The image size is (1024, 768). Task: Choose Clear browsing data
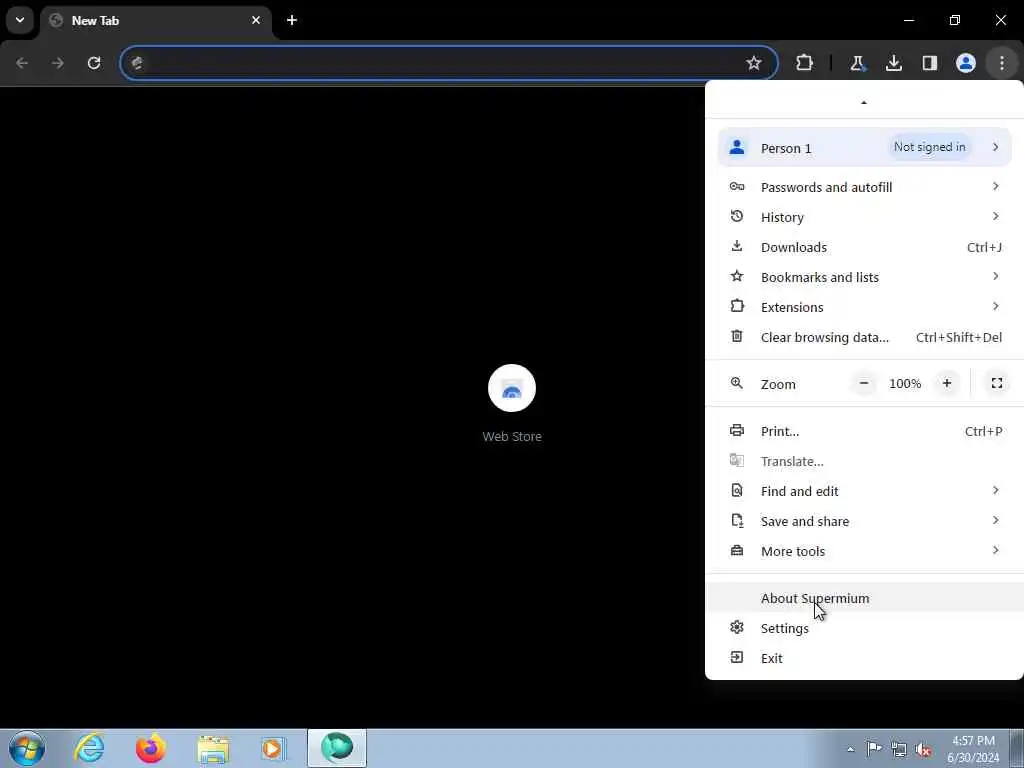tap(864, 338)
